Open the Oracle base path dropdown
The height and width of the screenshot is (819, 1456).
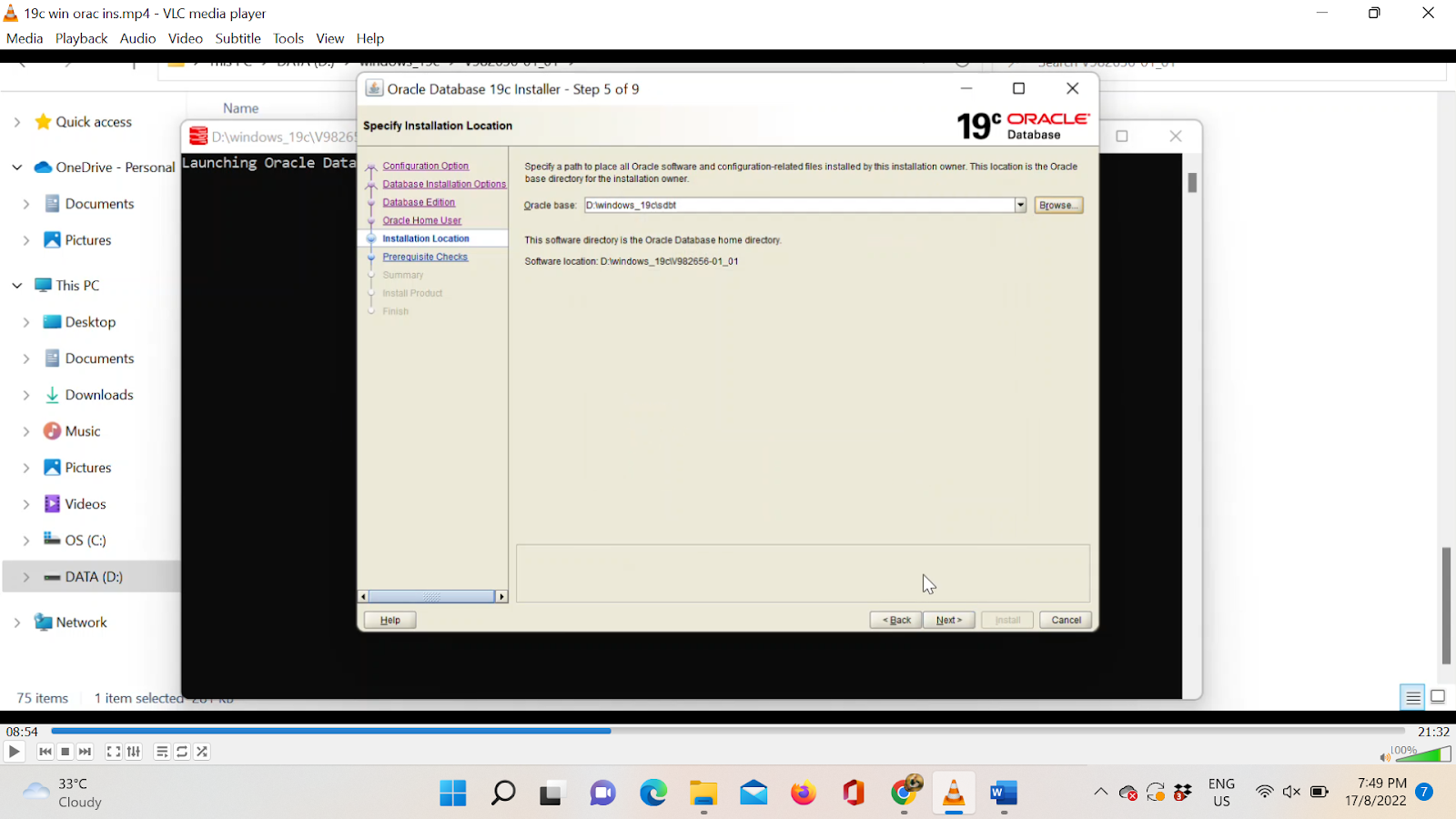coord(1020,205)
